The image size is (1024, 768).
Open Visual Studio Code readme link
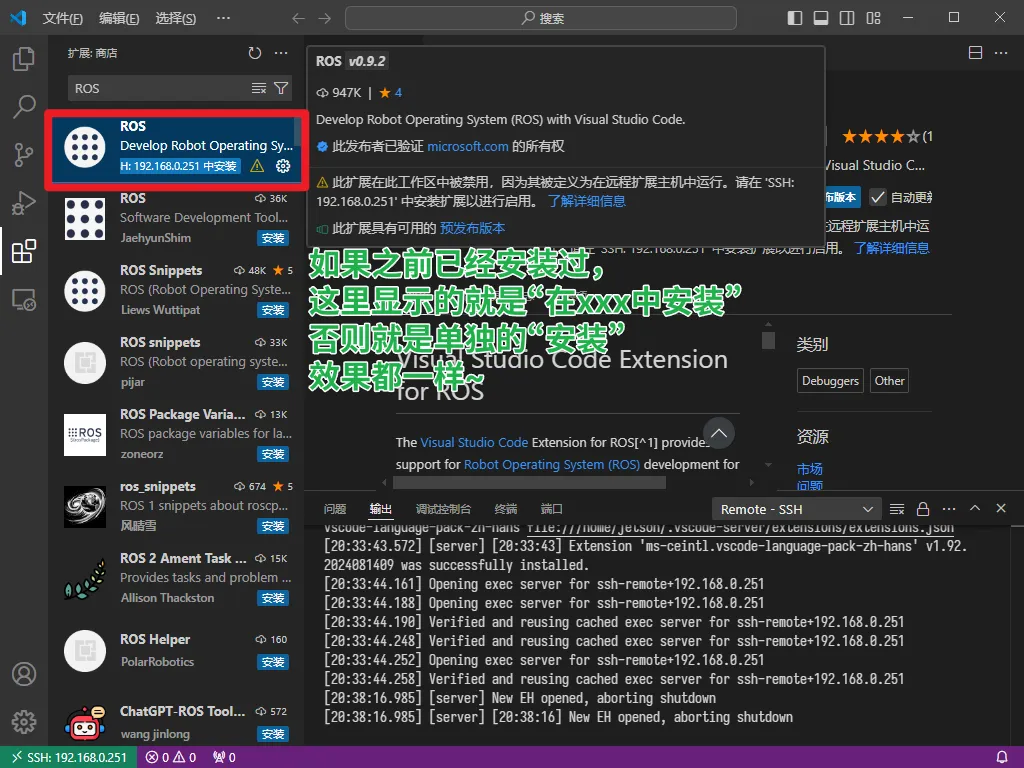pos(473,442)
